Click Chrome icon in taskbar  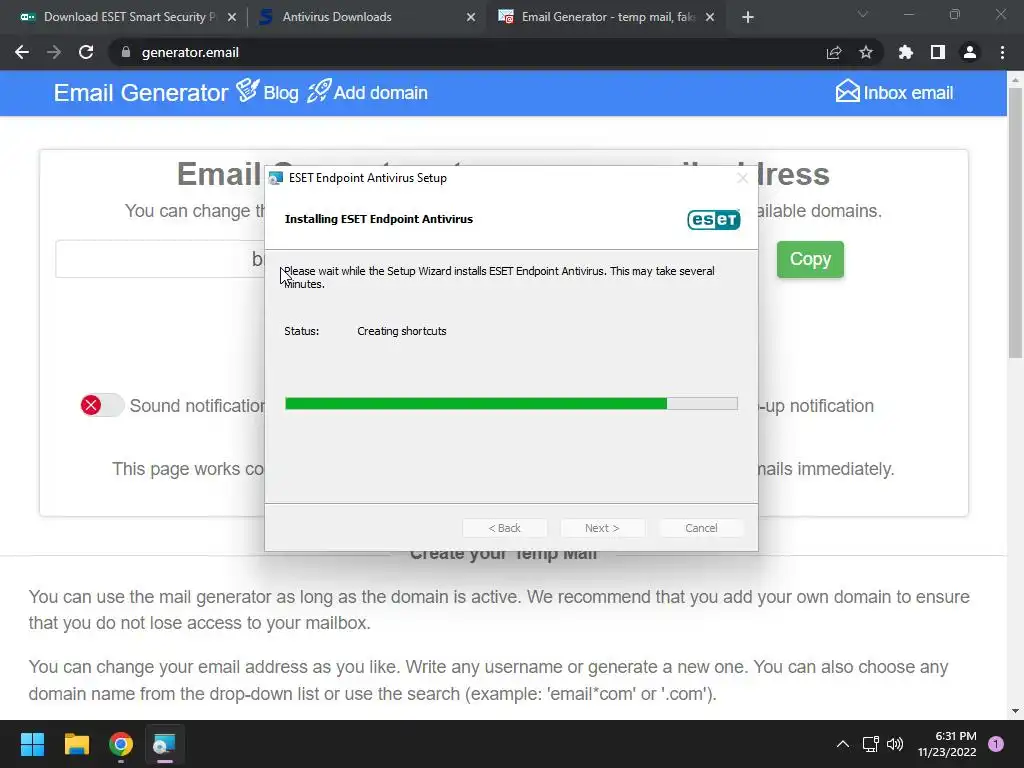point(121,744)
